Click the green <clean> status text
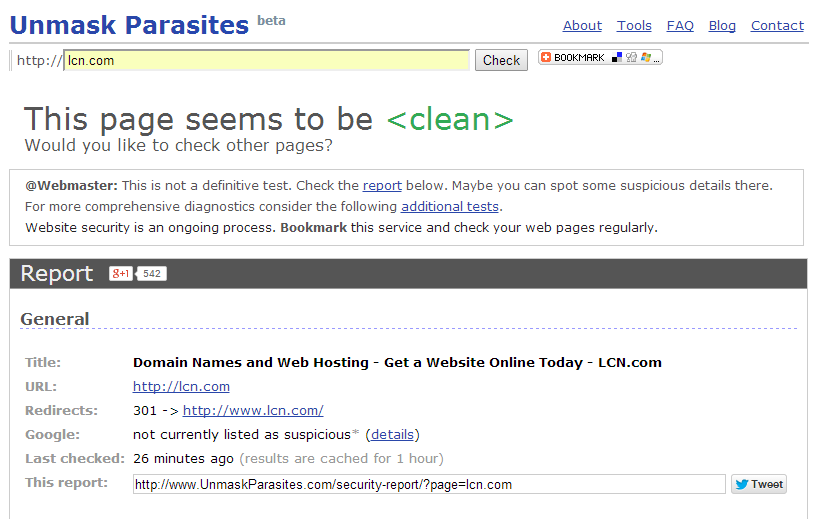814x519 pixels. 450,119
